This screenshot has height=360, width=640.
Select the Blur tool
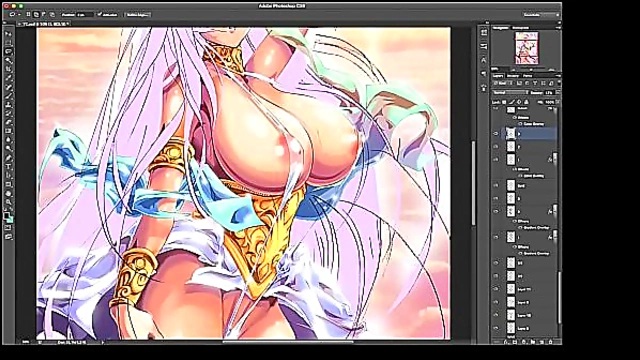point(8,140)
